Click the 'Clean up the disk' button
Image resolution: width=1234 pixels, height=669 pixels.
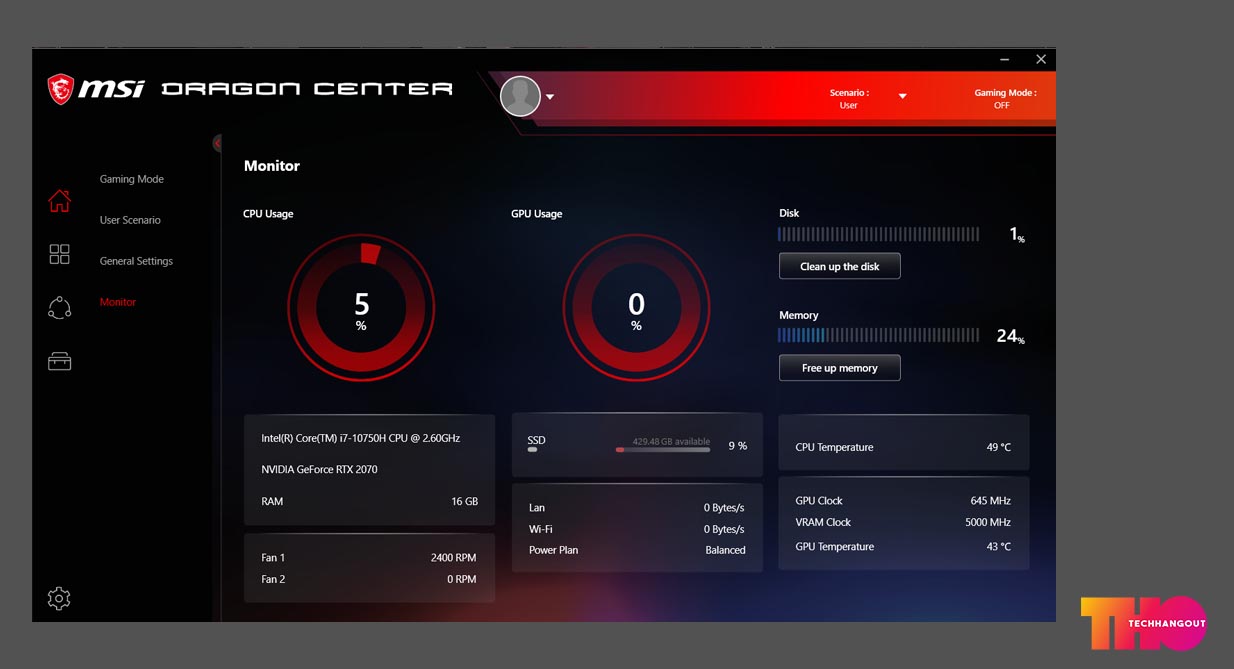[840, 266]
